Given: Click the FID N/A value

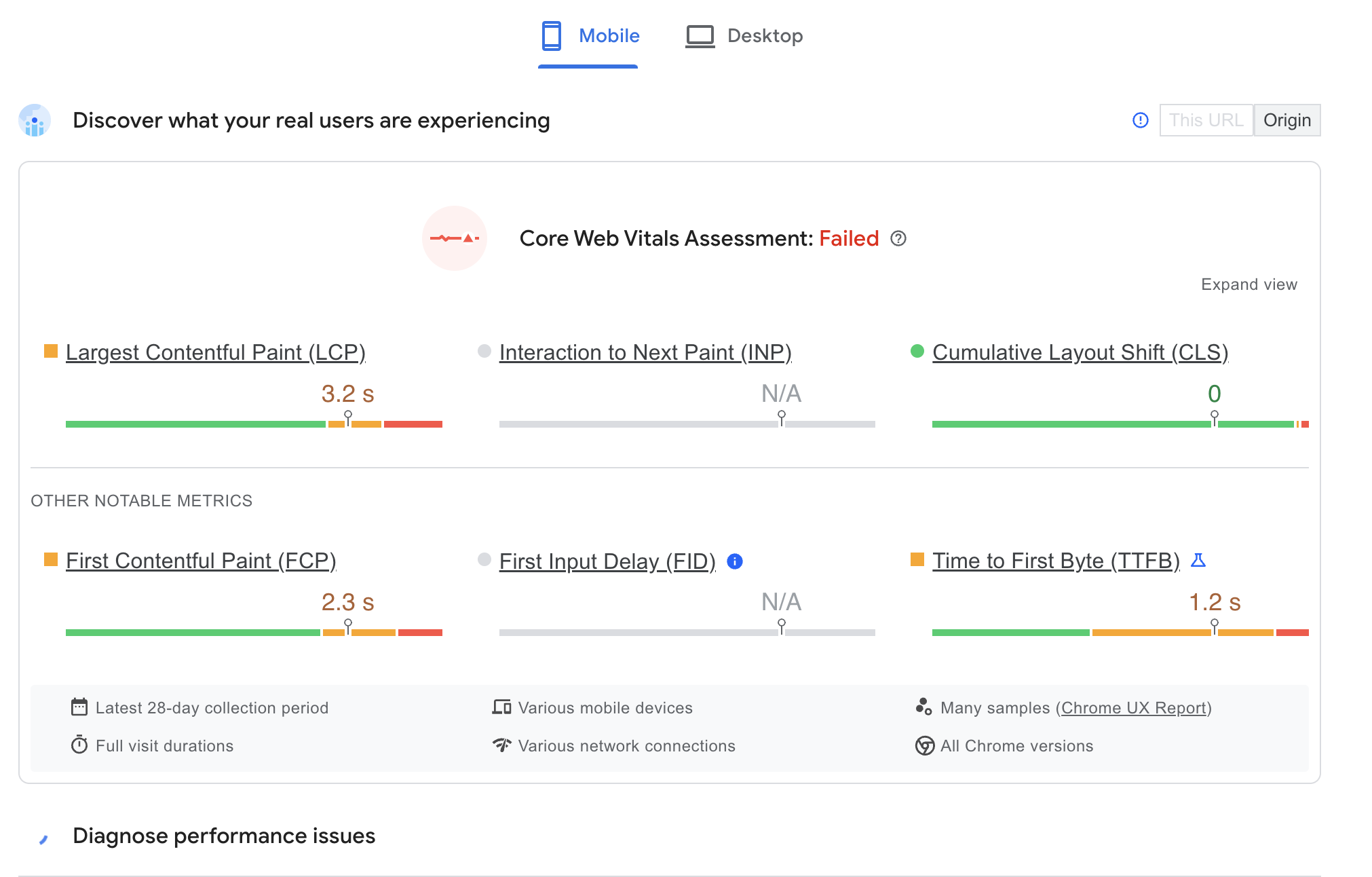Looking at the screenshot, I should pyautogui.click(x=782, y=602).
